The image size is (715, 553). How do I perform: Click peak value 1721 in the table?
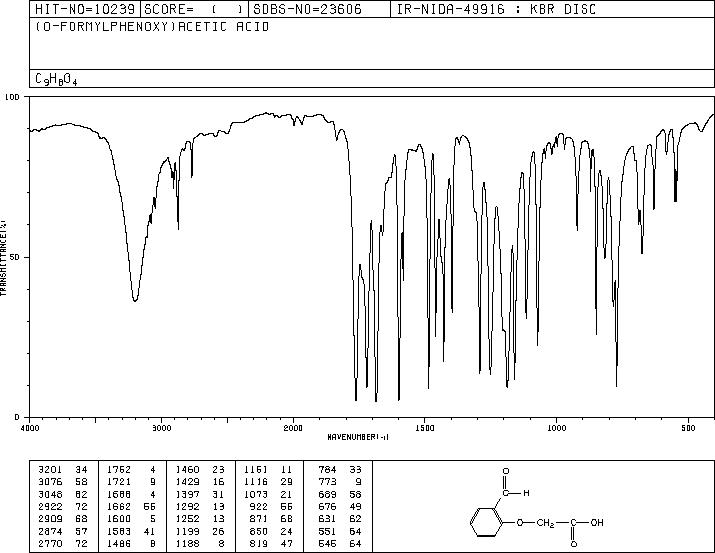(119, 481)
